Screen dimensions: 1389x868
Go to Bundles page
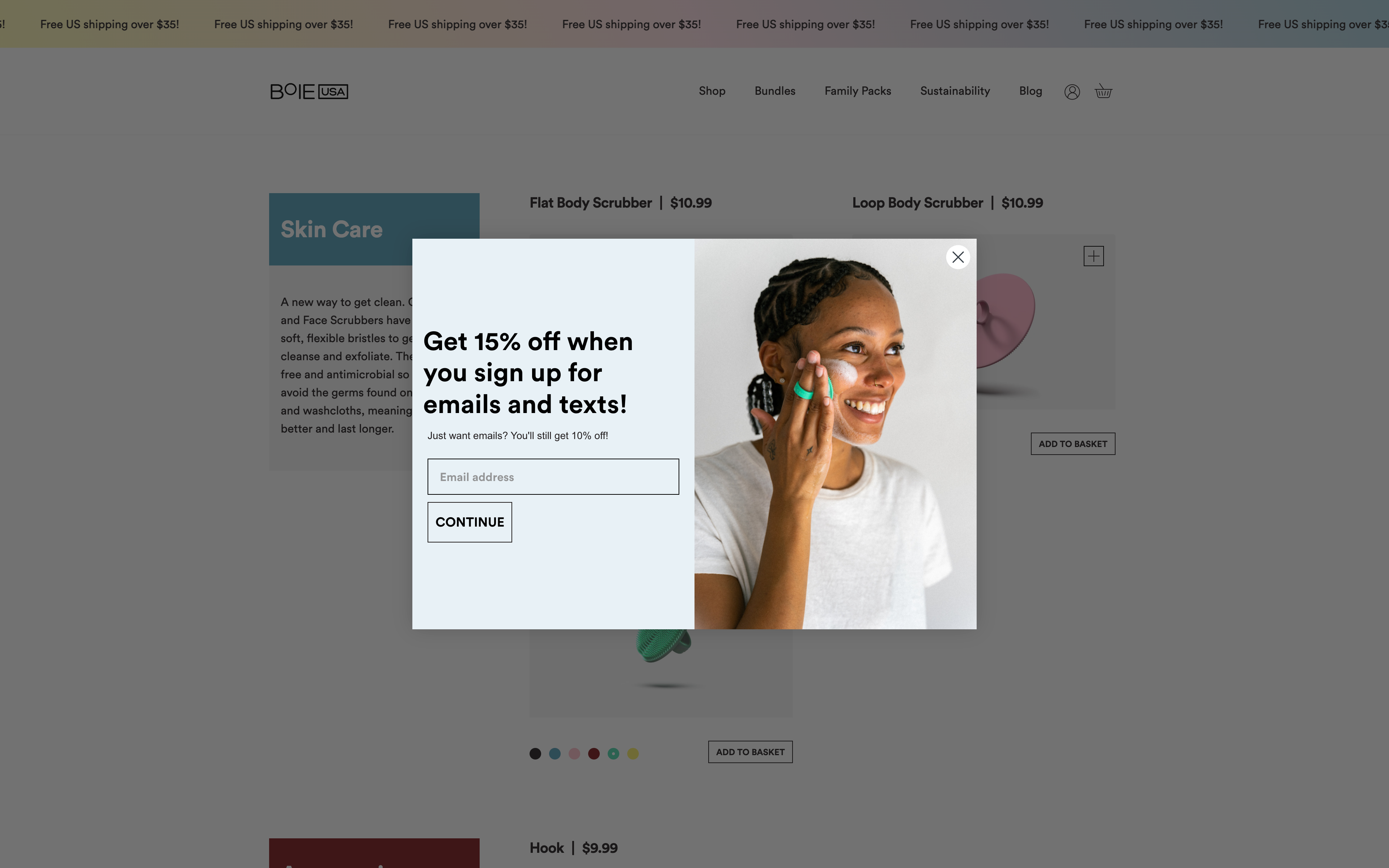coord(775,91)
